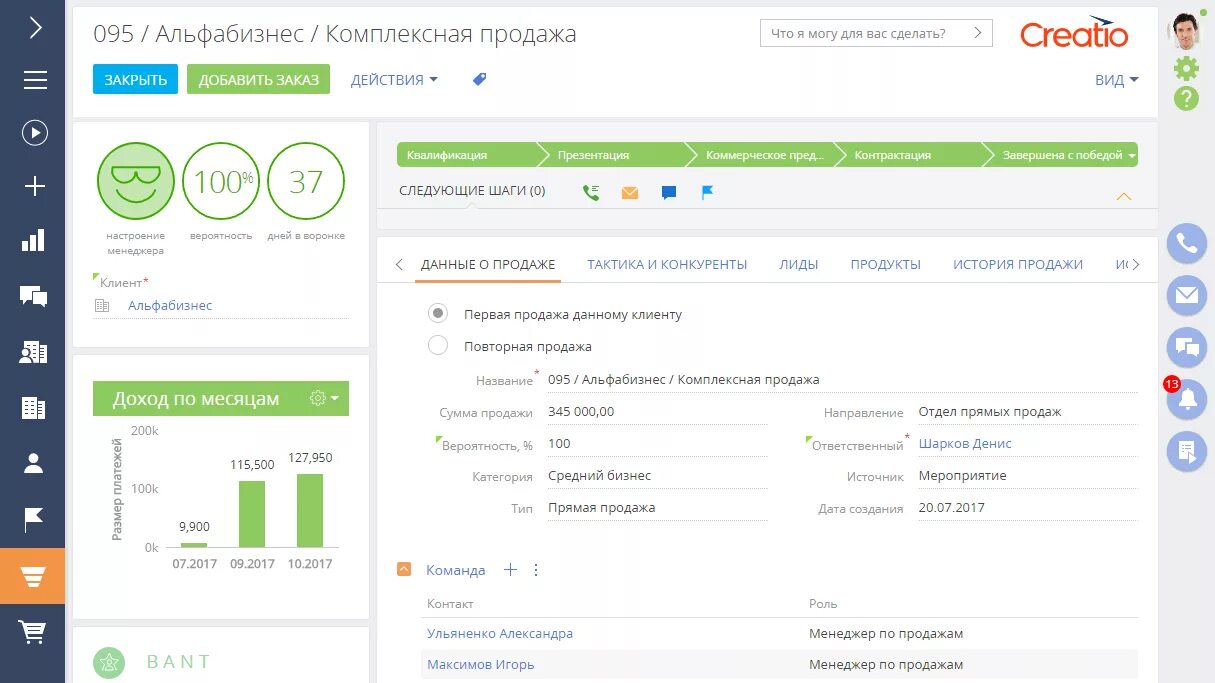Open the activities flag icon in sidebar

(34, 519)
